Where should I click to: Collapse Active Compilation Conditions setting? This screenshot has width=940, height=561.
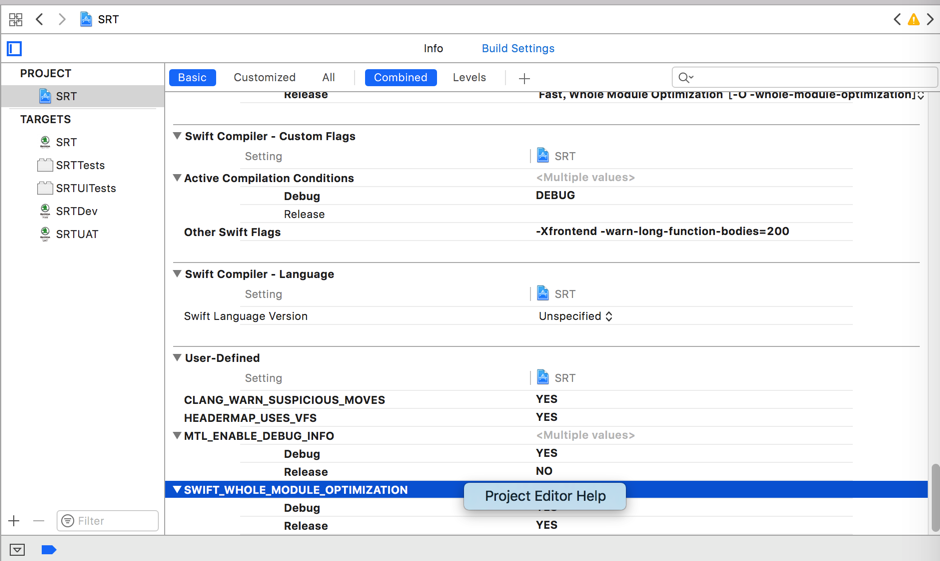click(x=177, y=178)
